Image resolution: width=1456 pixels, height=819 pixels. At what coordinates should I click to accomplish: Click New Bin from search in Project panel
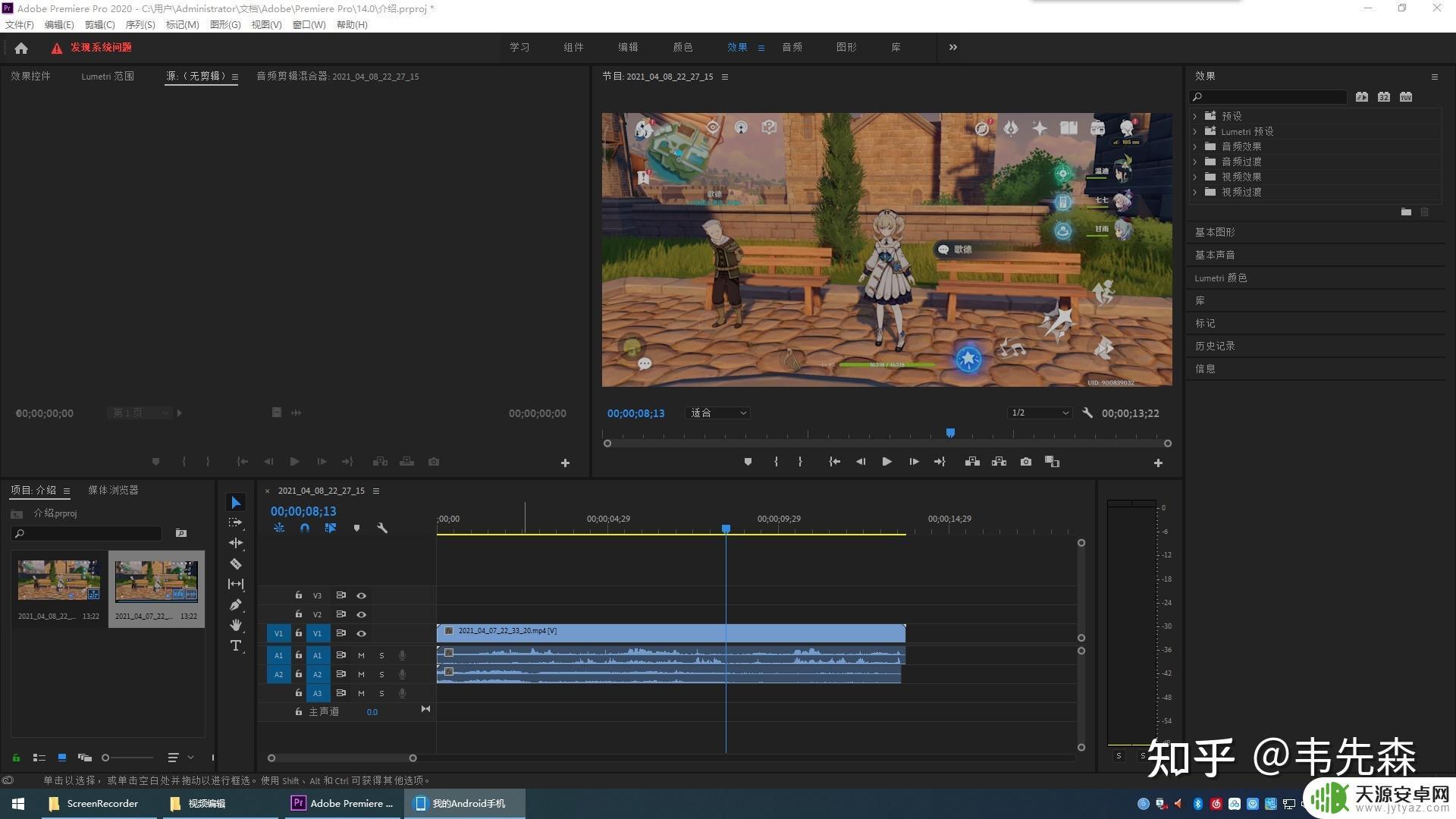(x=180, y=533)
